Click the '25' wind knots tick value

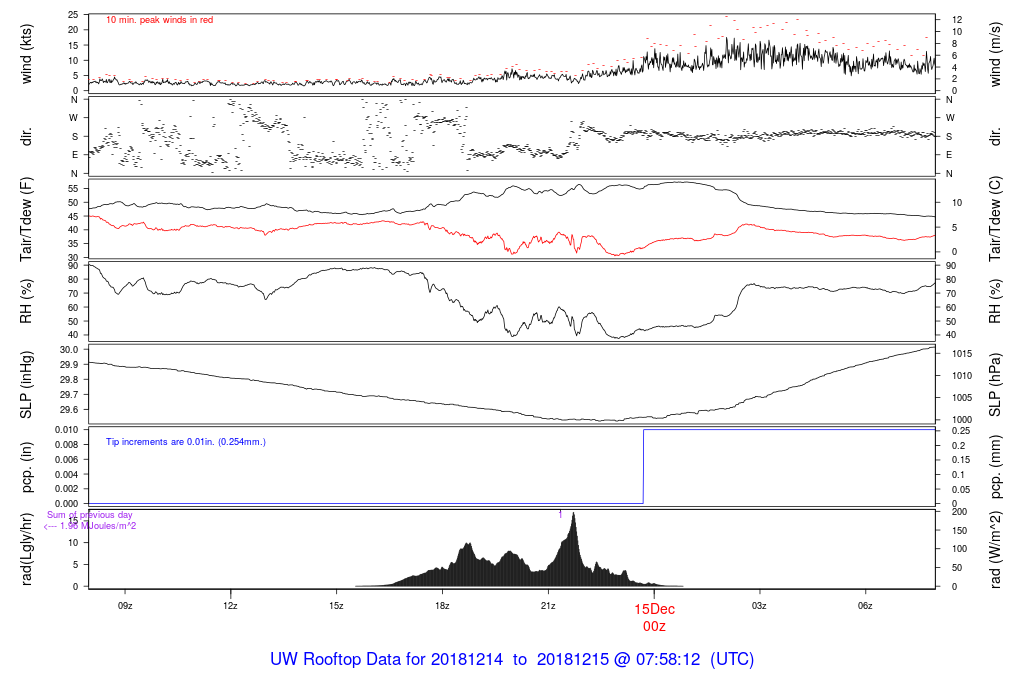click(73, 14)
